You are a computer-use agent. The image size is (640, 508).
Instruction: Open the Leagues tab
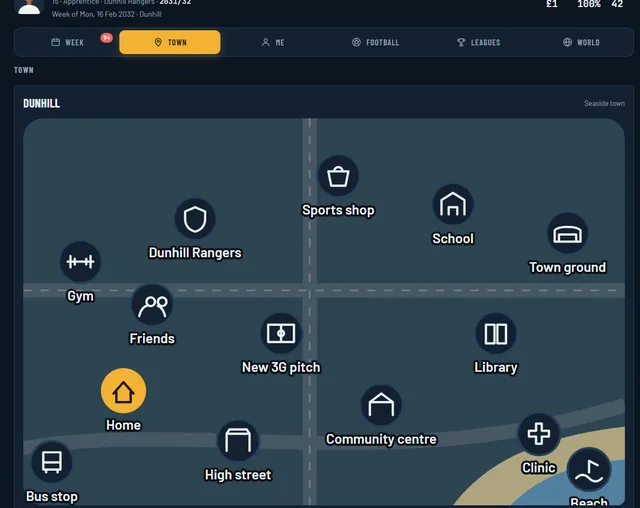pos(478,42)
